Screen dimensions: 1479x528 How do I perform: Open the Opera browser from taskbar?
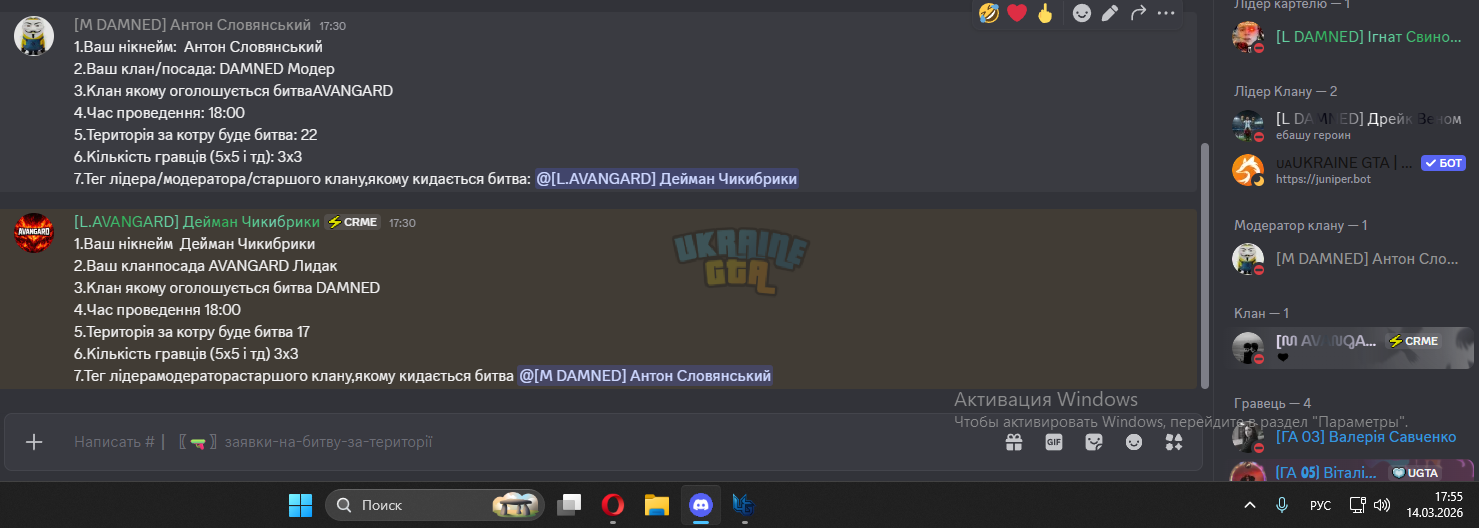coord(613,505)
